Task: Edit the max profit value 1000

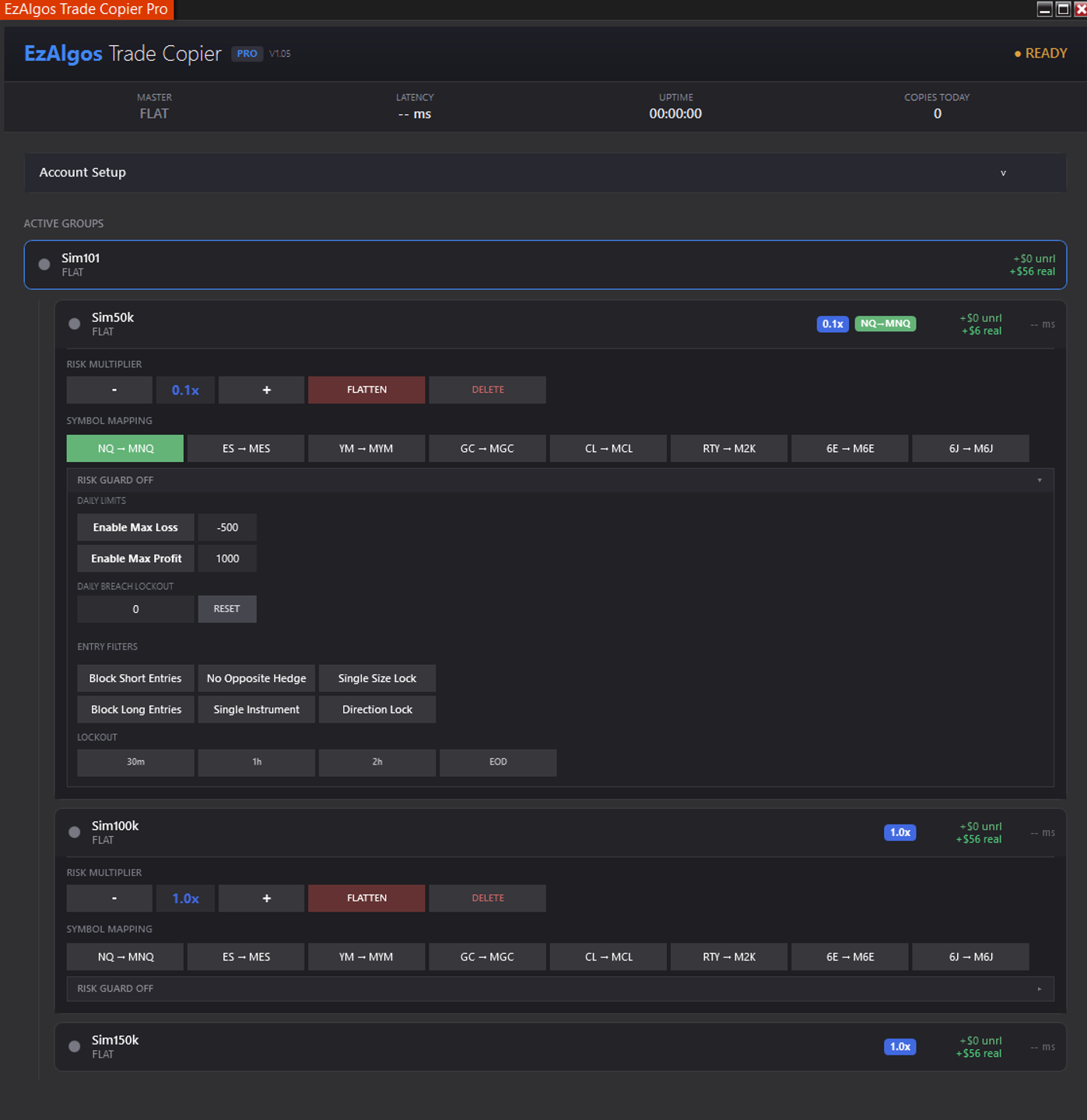Action: [227, 558]
